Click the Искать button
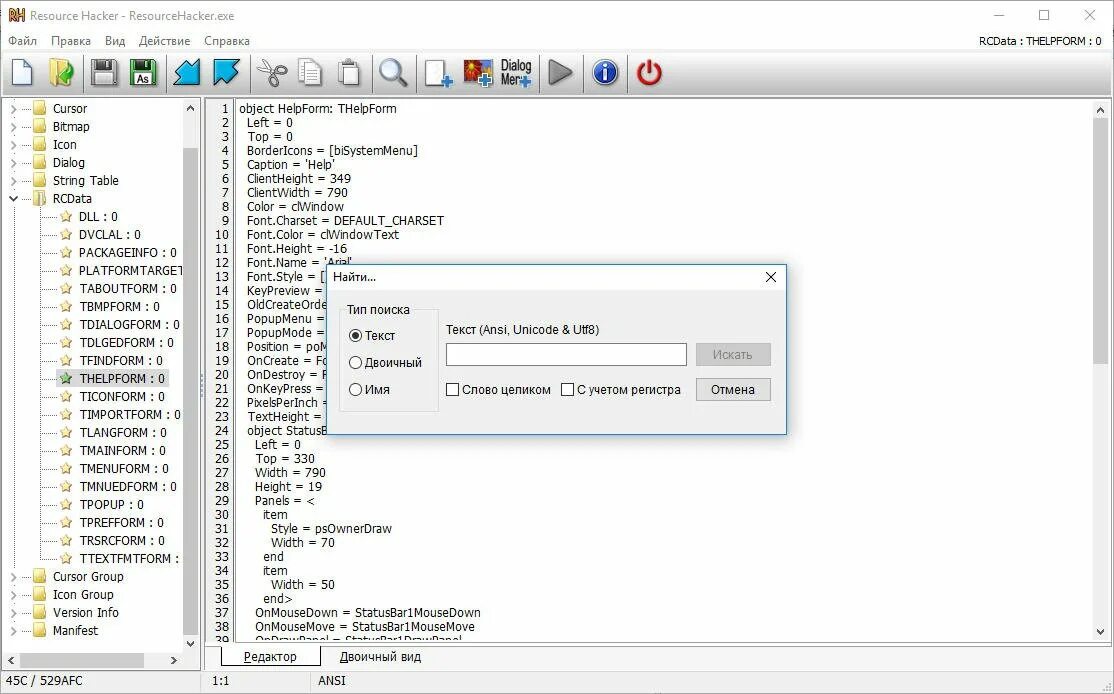The image size is (1114, 694). click(x=732, y=354)
